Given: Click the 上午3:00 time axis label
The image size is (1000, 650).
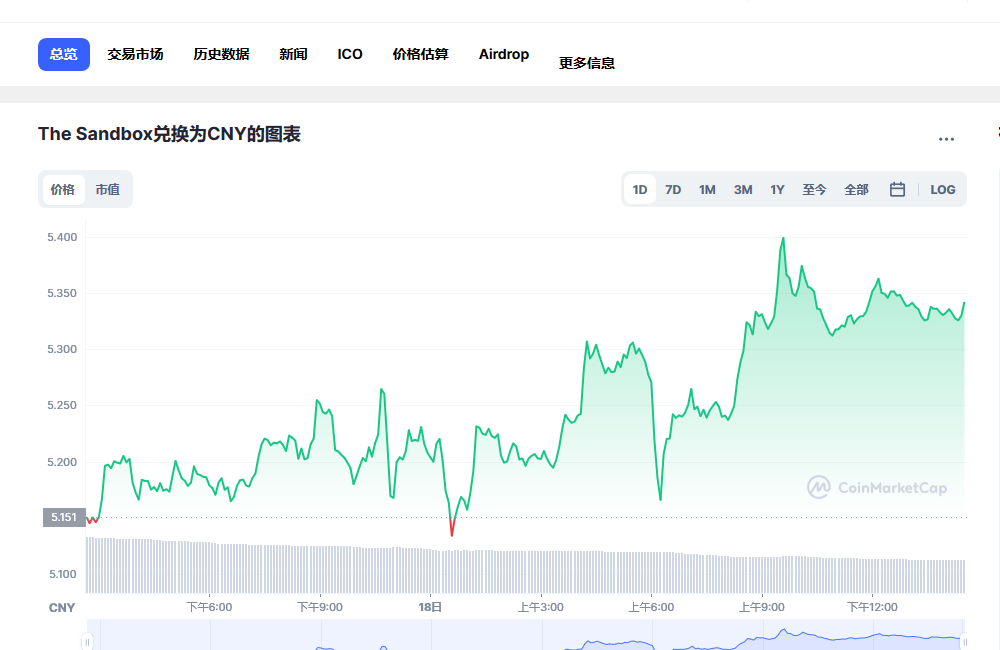Looking at the screenshot, I should pos(541,607).
